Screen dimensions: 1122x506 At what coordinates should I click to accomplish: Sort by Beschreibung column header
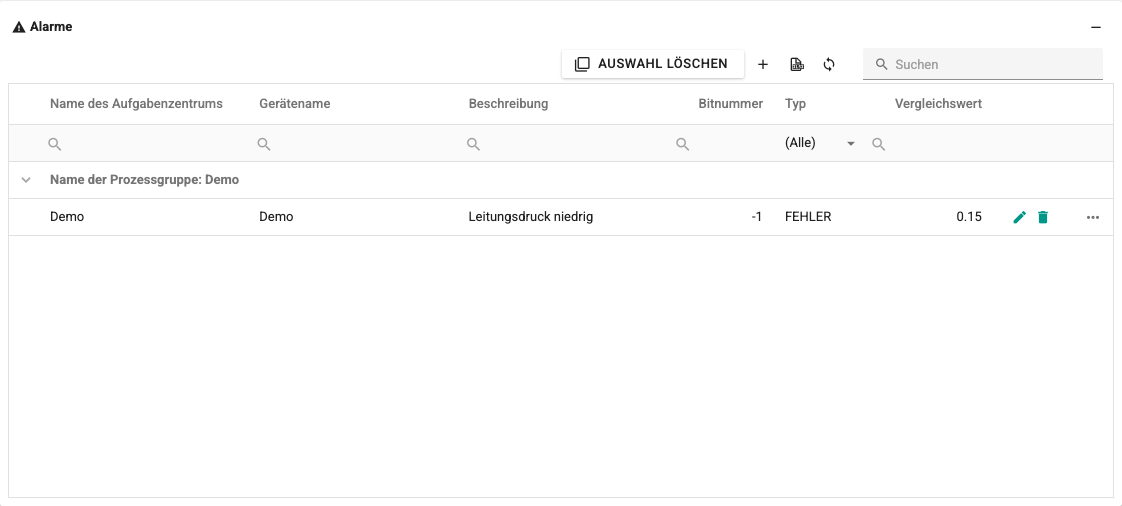point(508,104)
